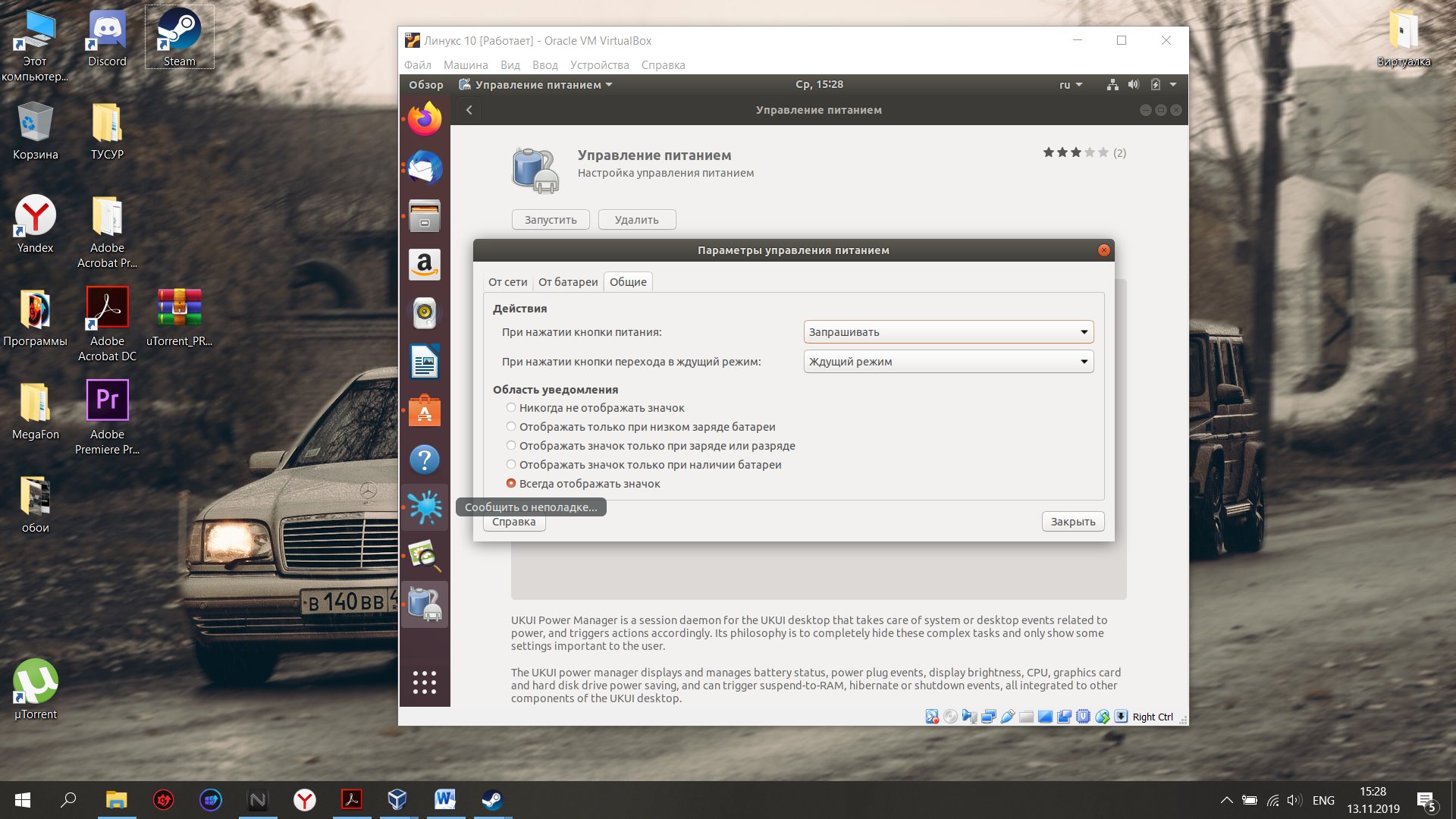The image size is (1456, 819).
Task: Open the VirtualBox 'Машина' menu
Action: coord(466,65)
